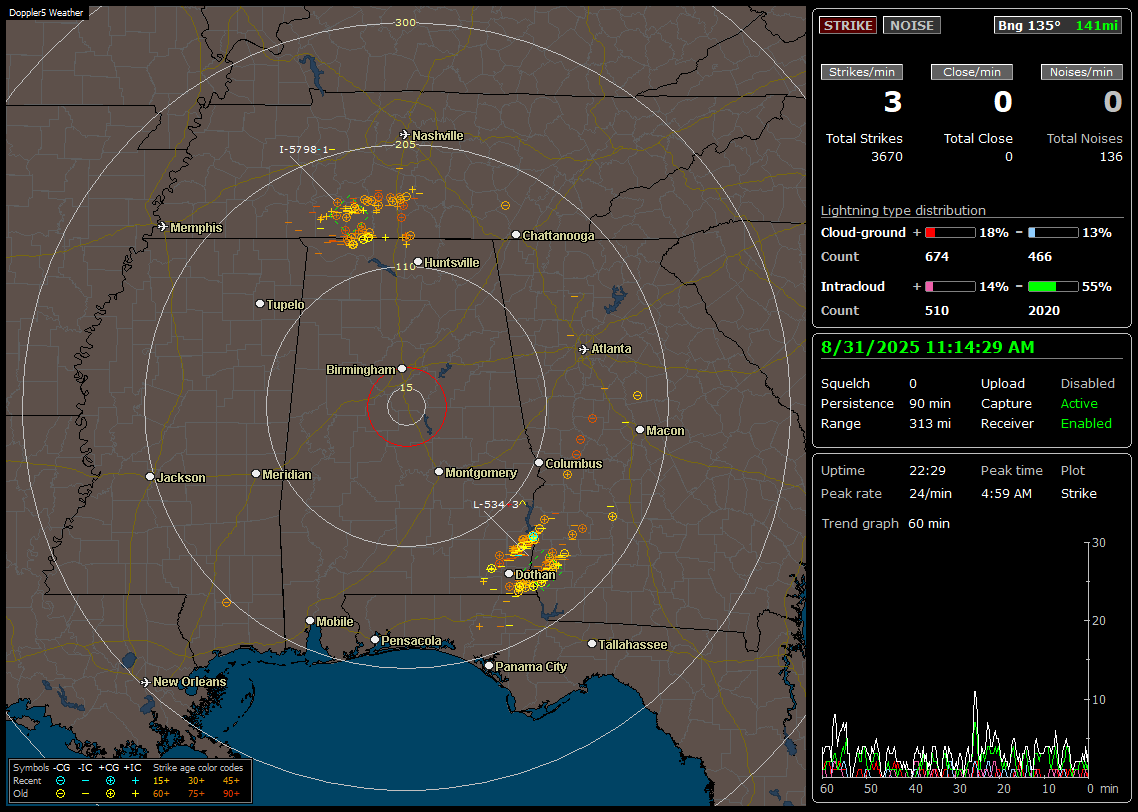The width and height of the screenshot is (1138, 812).
Task: Select the Meridian city marker dot
Action: 255,474
